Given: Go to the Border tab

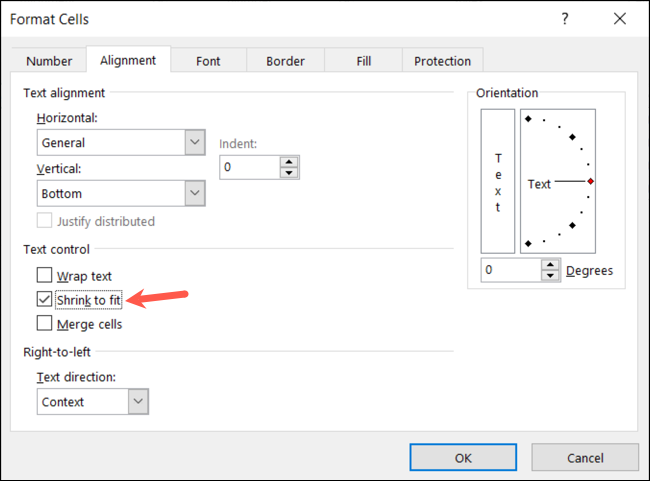Looking at the screenshot, I should [285, 61].
